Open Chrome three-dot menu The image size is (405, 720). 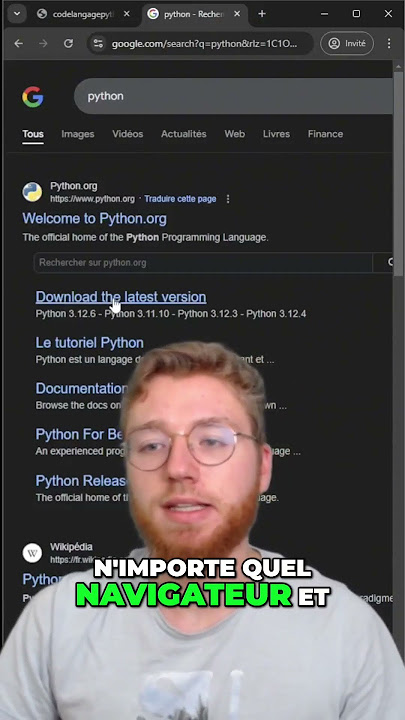[x=388, y=44]
